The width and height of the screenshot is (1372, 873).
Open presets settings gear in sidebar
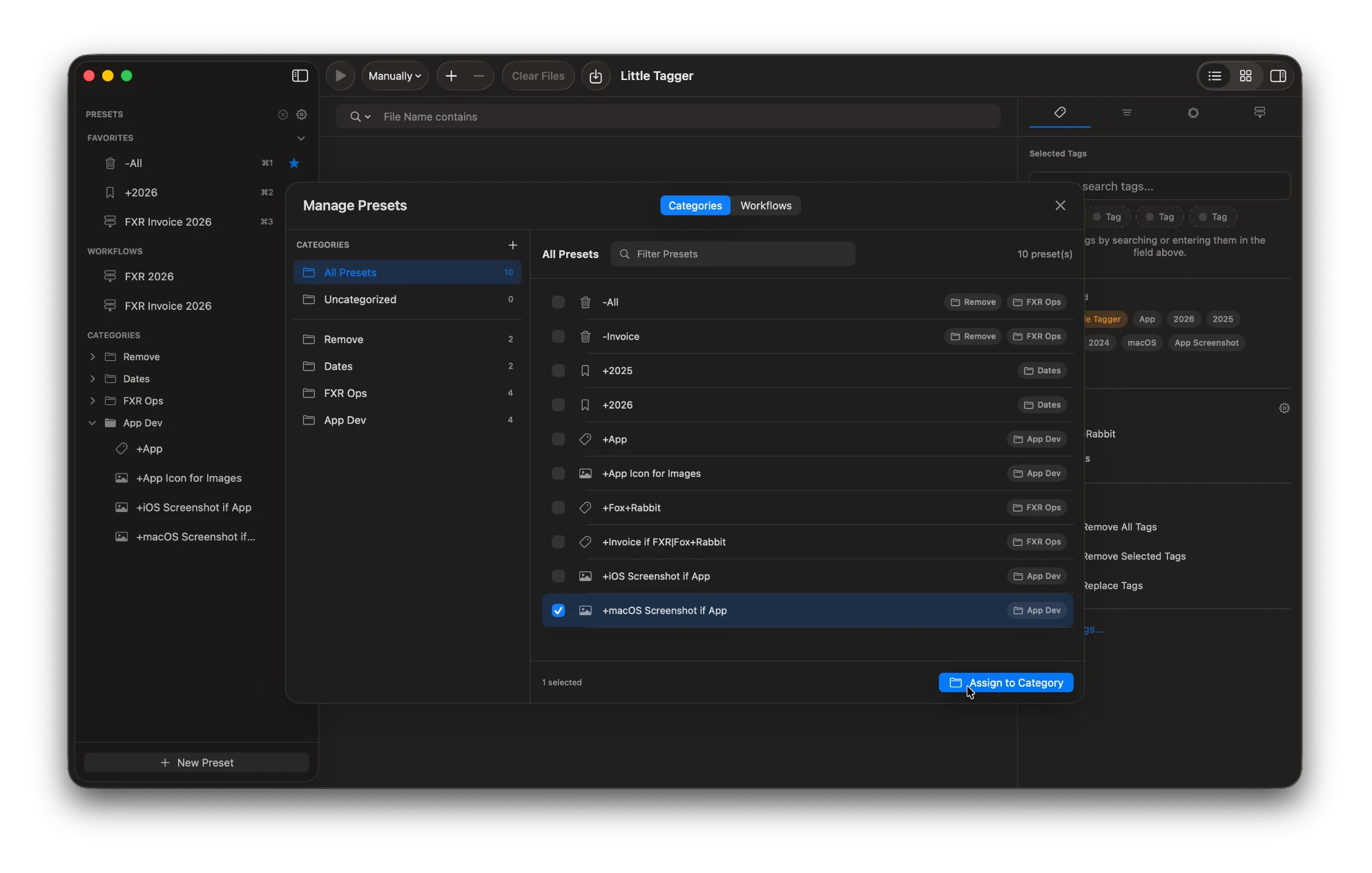point(302,115)
